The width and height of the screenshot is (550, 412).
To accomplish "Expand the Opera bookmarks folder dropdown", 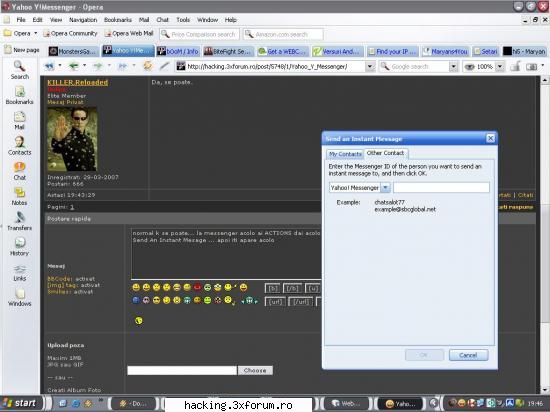I will click(35, 34).
